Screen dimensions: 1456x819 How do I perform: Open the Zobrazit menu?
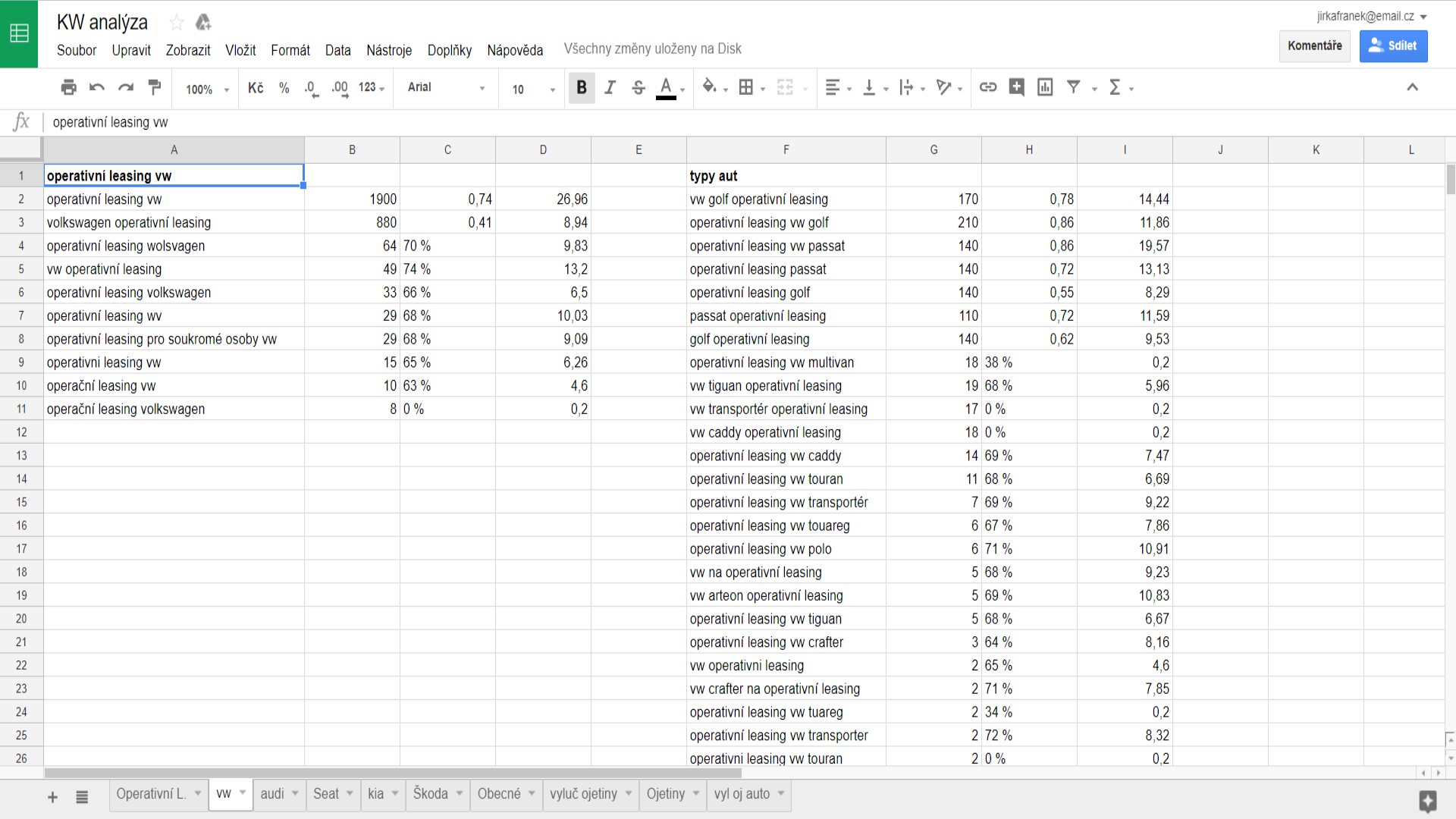pyautogui.click(x=188, y=50)
